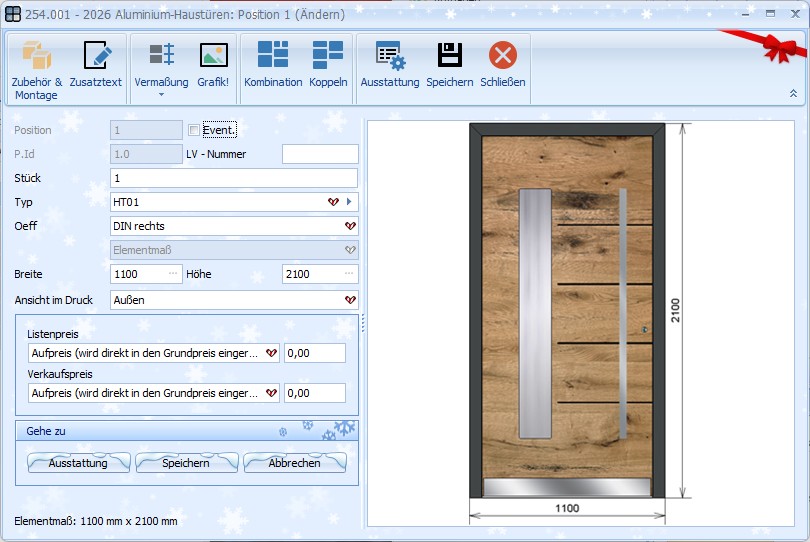Toggle the Event. checkbox
The width and height of the screenshot is (810, 542).
pyautogui.click(x=194, y=130)
